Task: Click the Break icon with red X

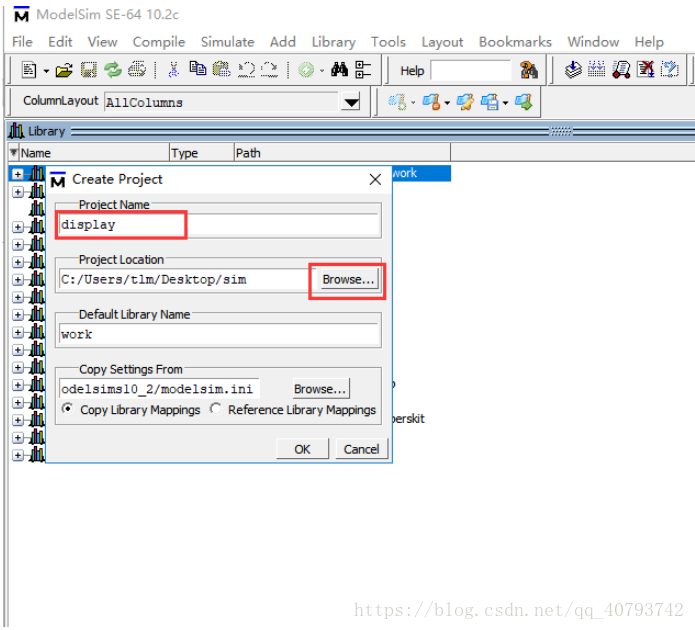Action: pyautogui.click(x=645, y=69)
